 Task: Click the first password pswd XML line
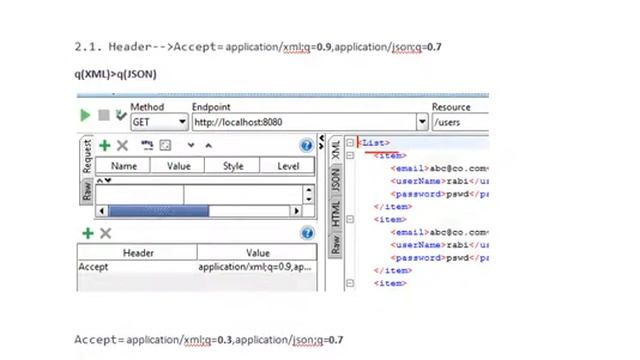point(439,194)
